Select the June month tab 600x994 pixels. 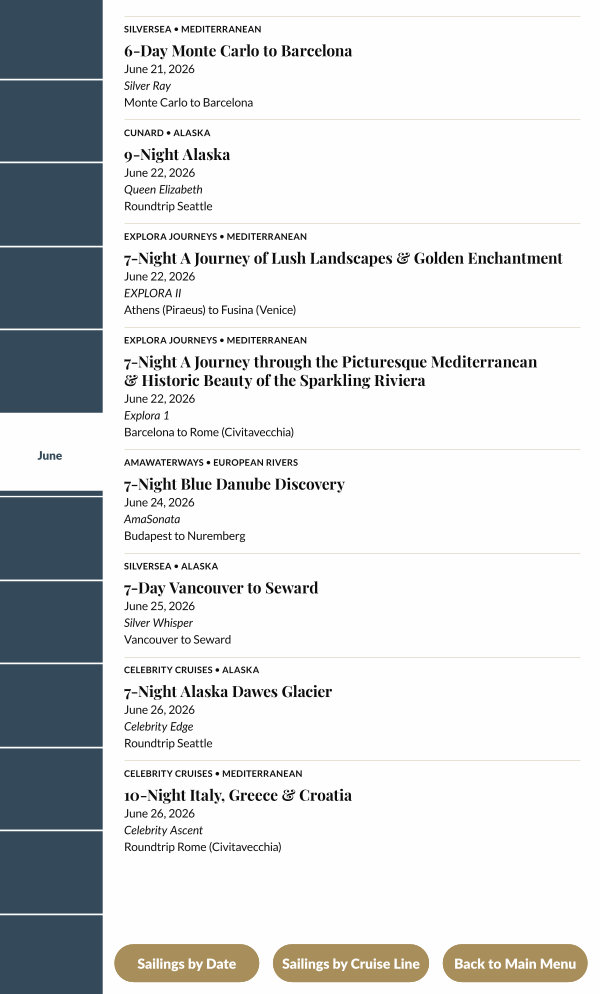pos(50,456)
